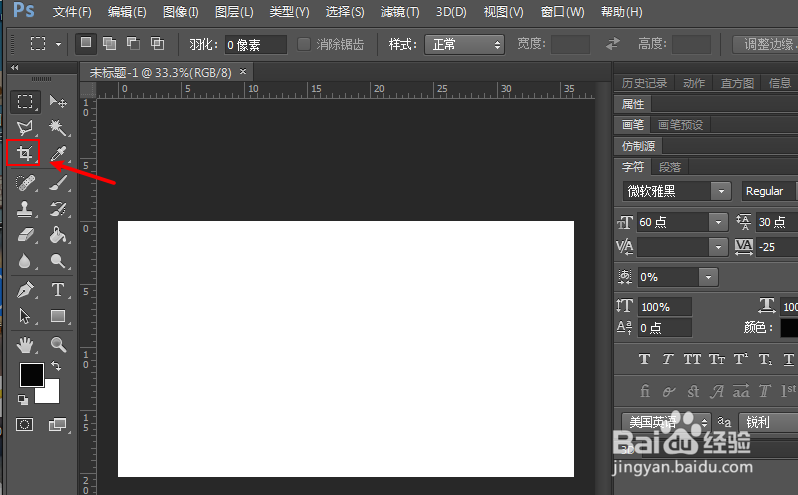Select the Pen tool
Image resolution: width=798 pixels, height=495 pixels.
[24, 290]
